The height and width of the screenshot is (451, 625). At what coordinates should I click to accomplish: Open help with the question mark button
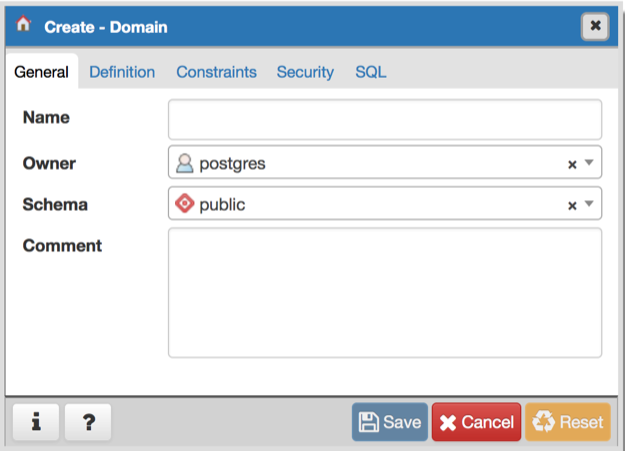[x=88, y=422]
